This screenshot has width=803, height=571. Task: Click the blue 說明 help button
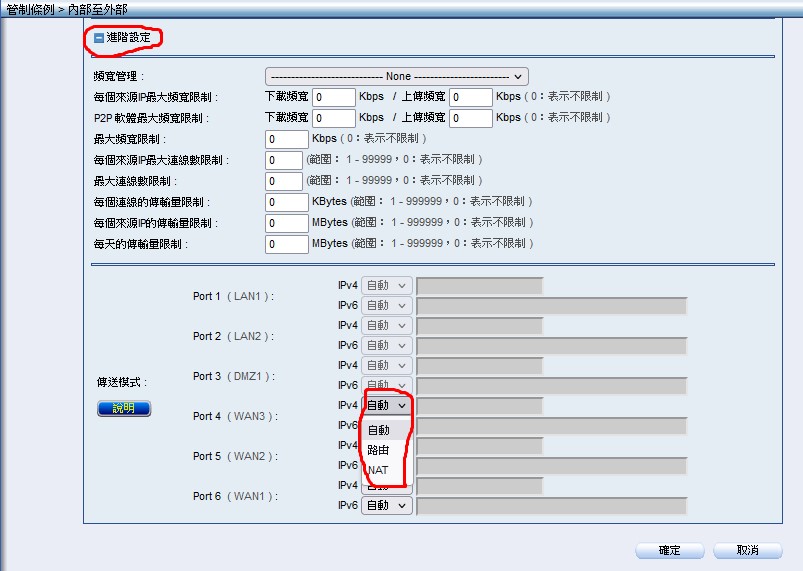click(124, 408)
